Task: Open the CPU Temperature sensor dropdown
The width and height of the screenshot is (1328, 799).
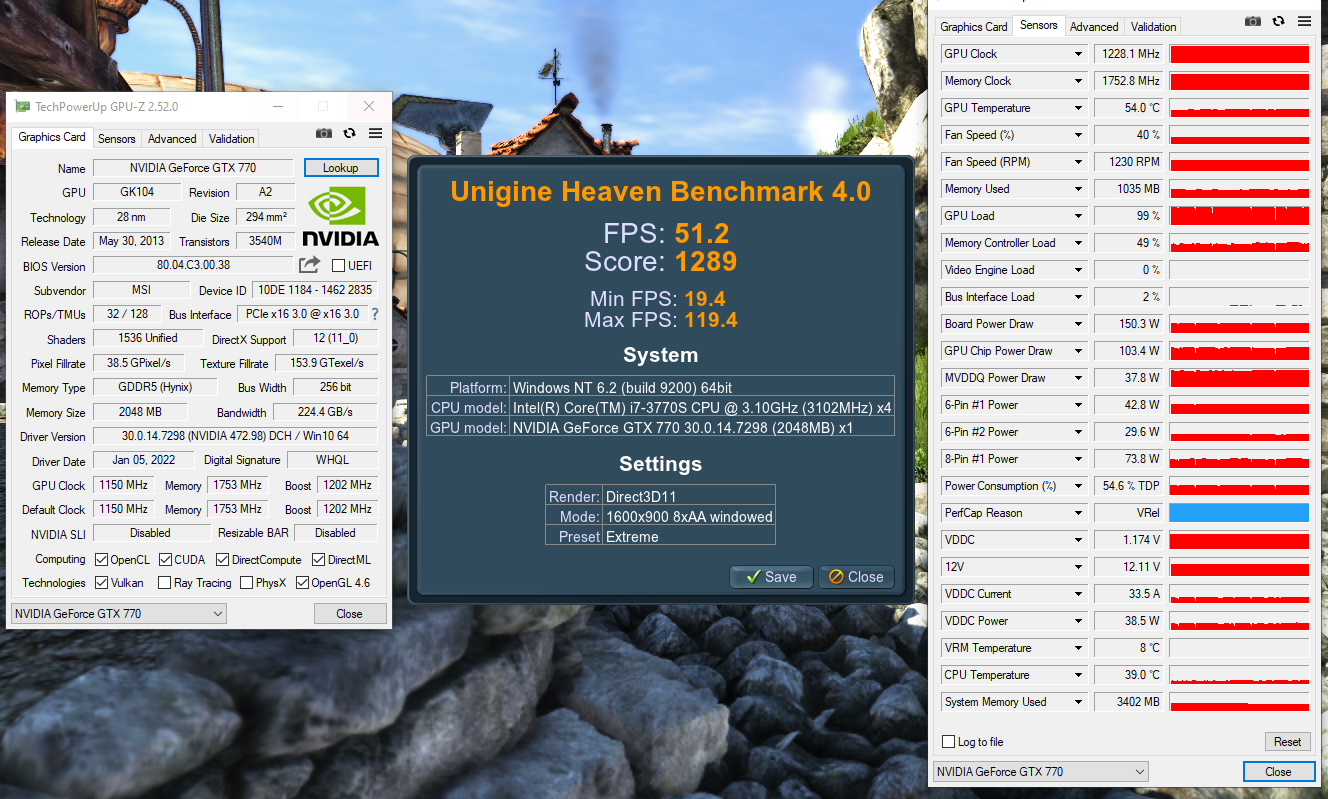Action: 1078,675
